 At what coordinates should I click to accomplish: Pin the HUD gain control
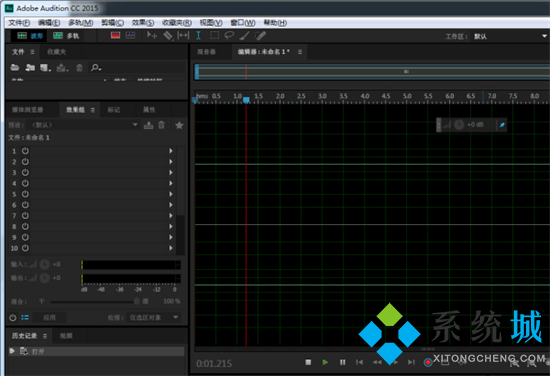coord(502,125)
